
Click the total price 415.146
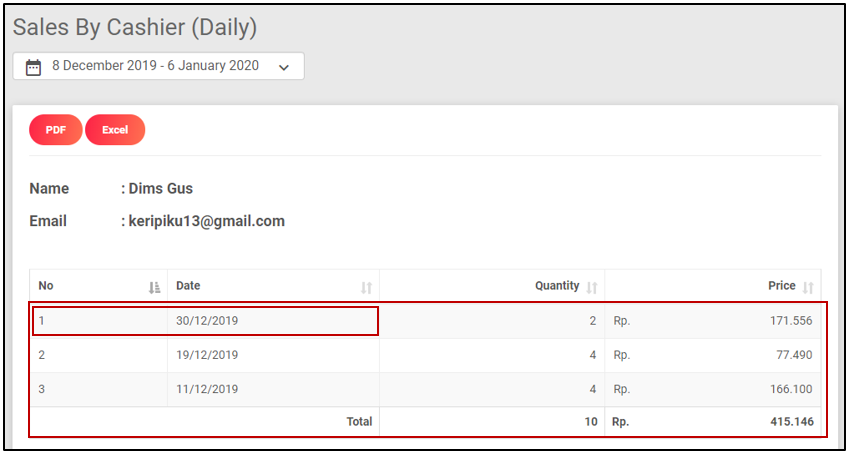pyautogui.click(x=790, y=422)
